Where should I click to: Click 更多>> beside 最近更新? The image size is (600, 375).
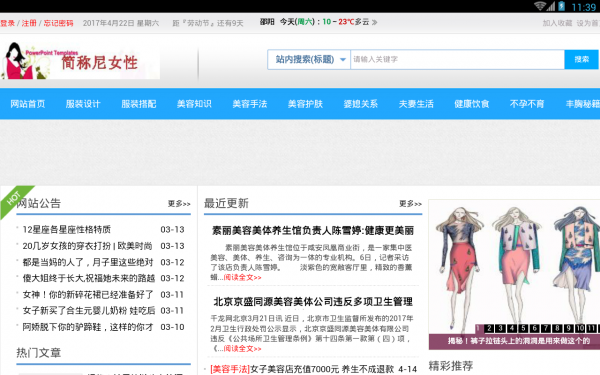pyautogui.click(x=410, y=204)
